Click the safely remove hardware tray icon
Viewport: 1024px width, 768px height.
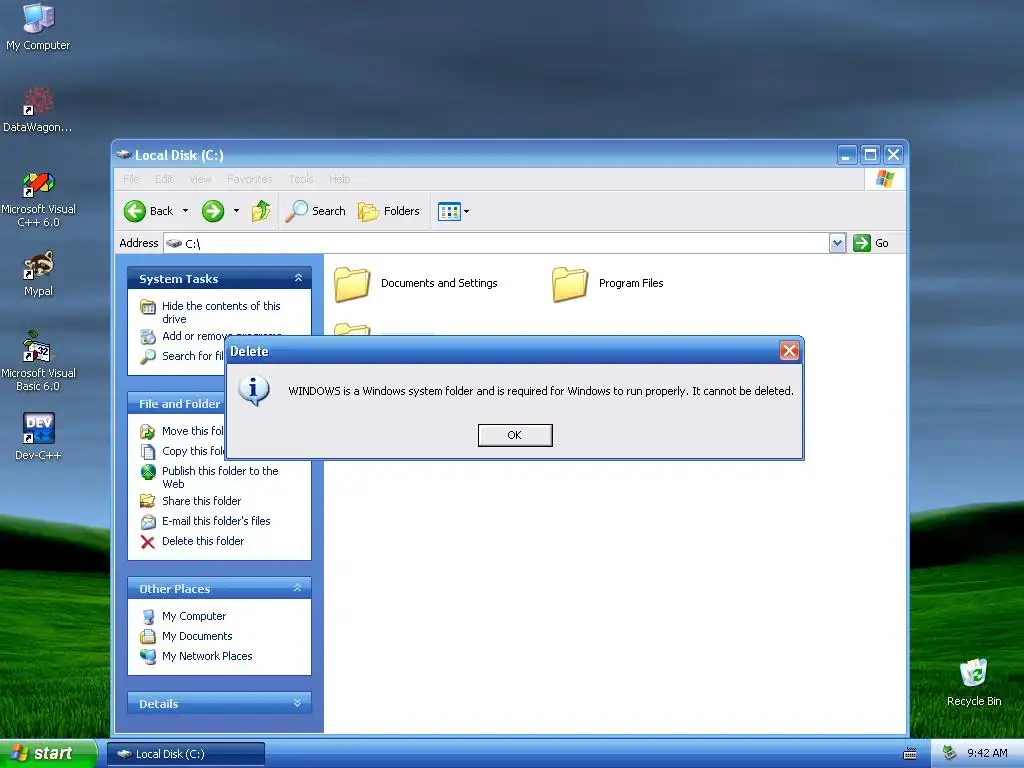click(x=950, y=754)
